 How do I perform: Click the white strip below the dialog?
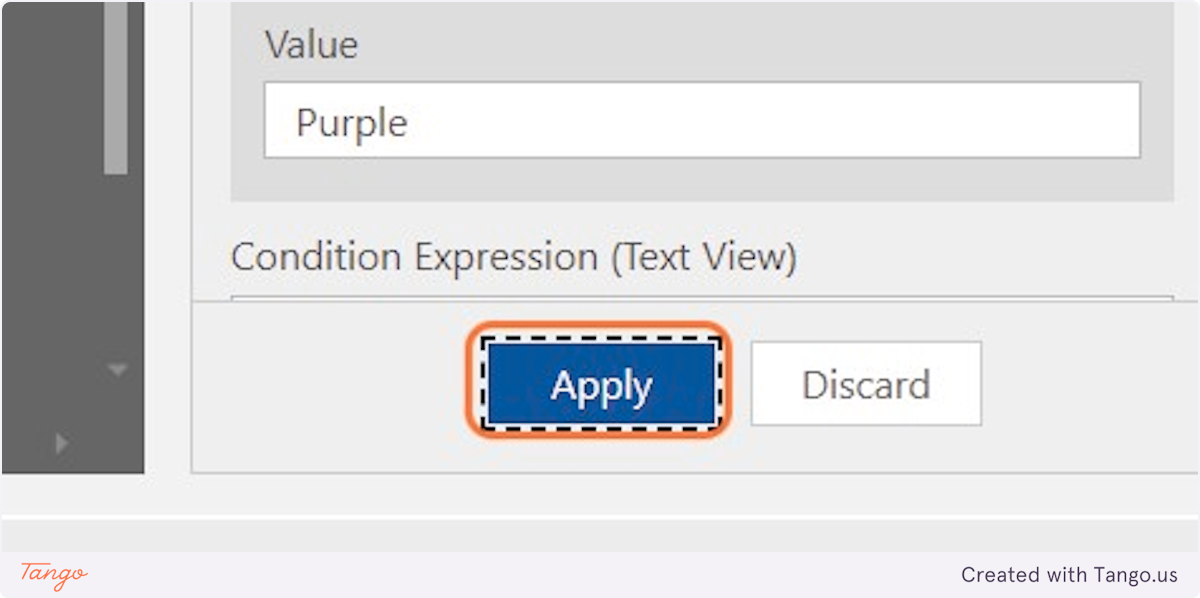pyautogui.click(x=600, y=516)
